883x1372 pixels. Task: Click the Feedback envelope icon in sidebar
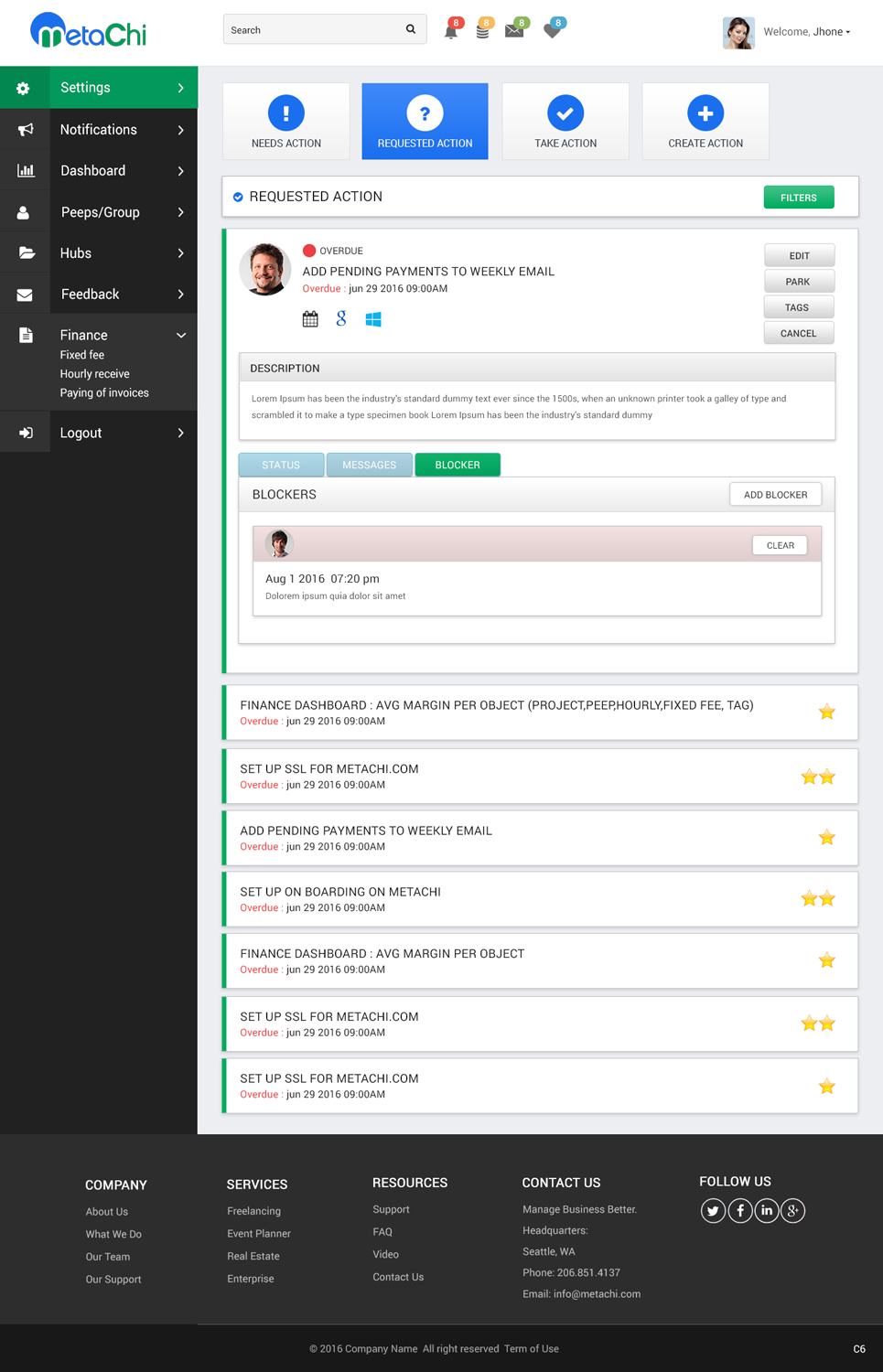pos(25,295)
